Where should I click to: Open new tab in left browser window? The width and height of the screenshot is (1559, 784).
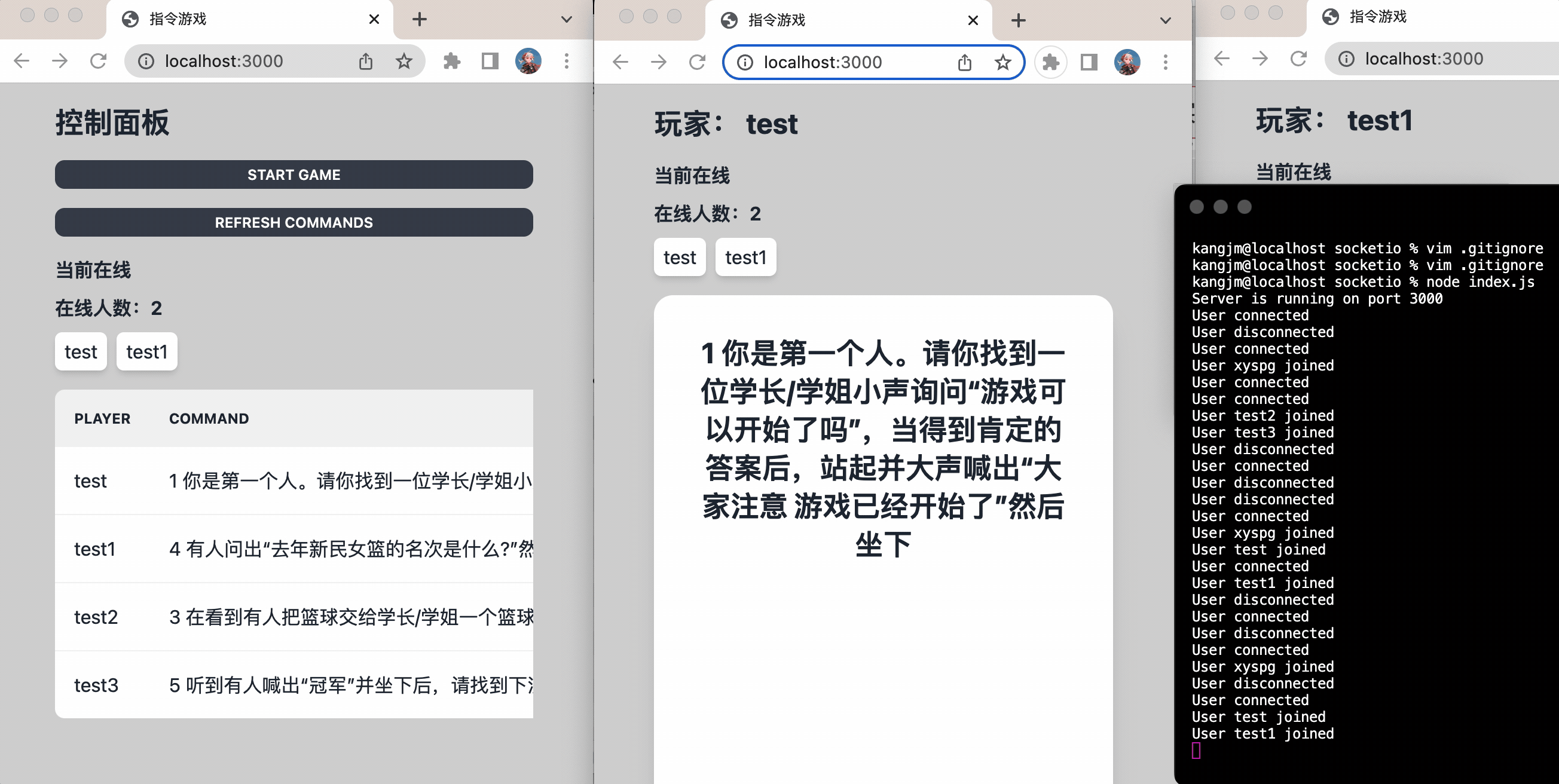pyautogui.click(x=420, y=19)
